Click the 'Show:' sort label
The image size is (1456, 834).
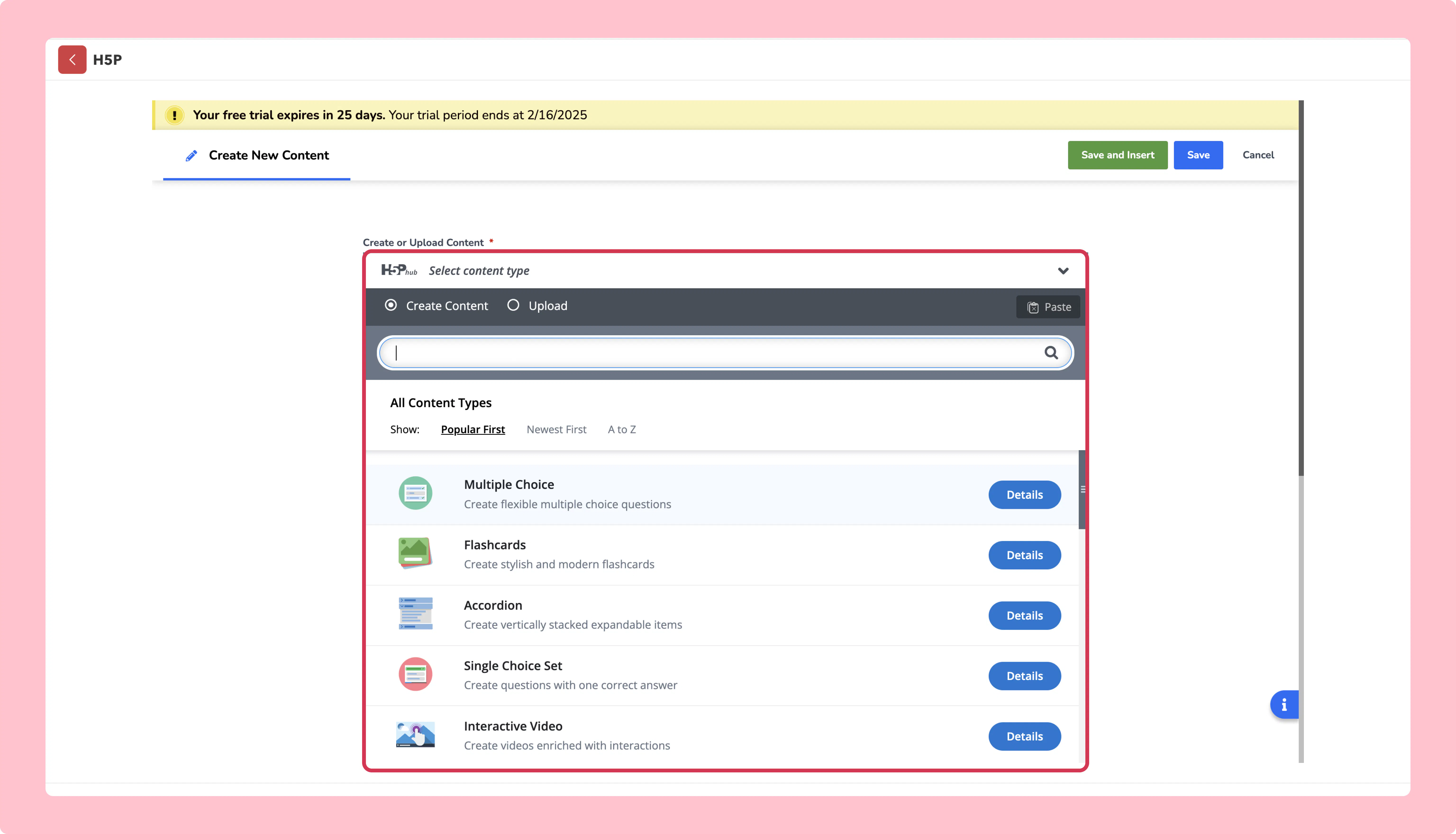(x=405, y=430)
